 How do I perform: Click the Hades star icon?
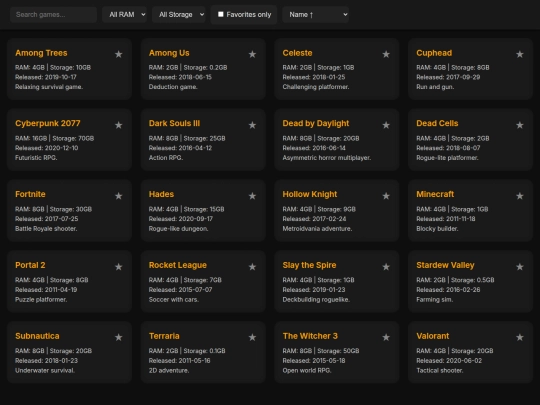pos(252,196)
